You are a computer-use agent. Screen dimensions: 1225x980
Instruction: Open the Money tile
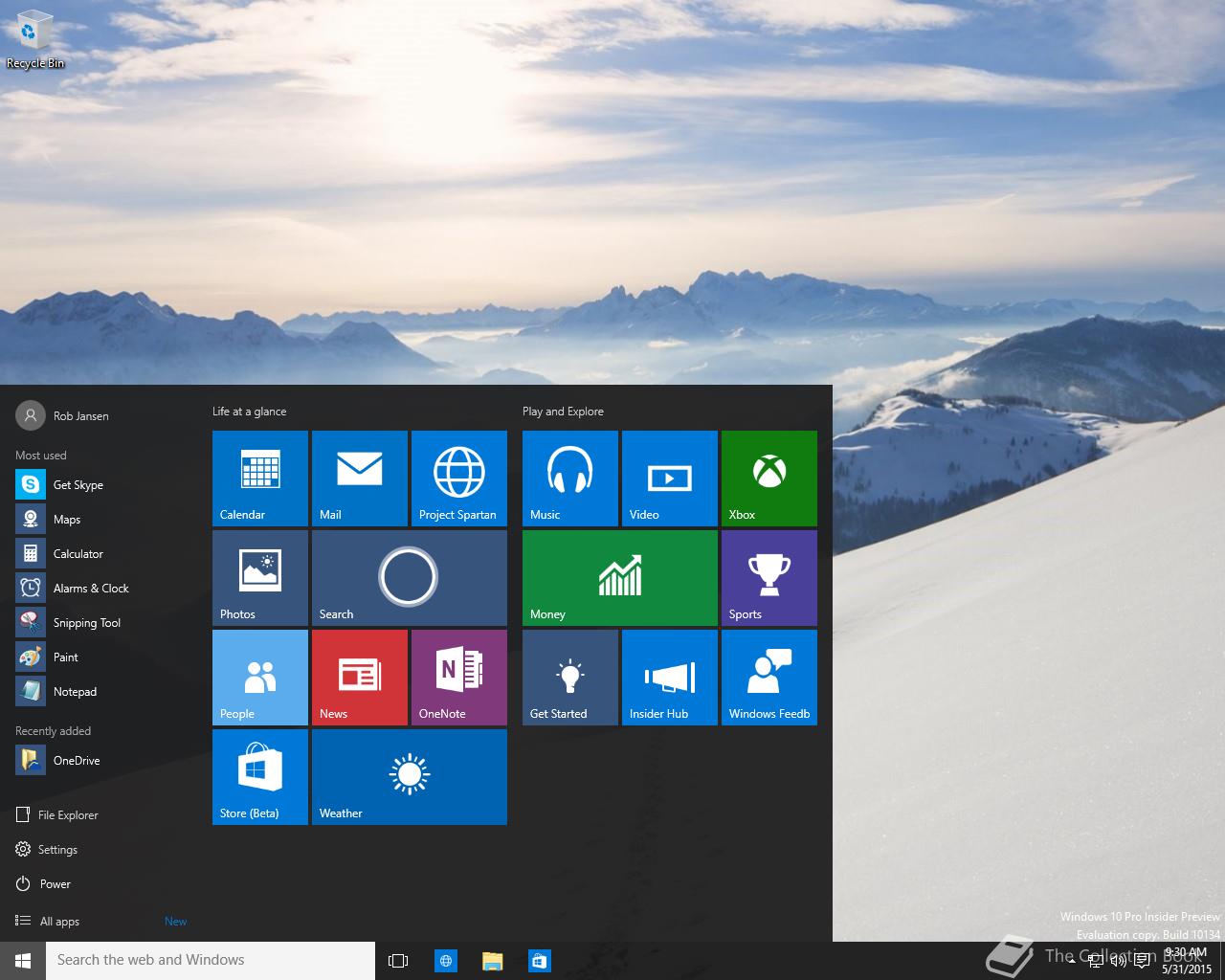[x=620, y=578]
